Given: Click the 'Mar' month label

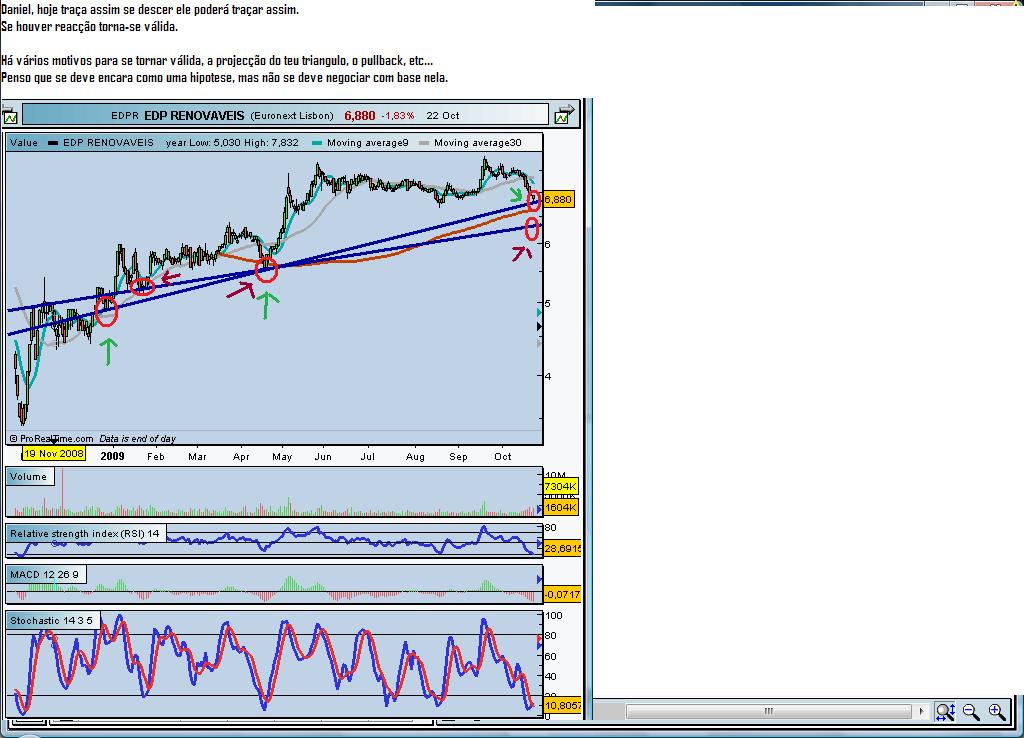Looking at the screenshot, I should tap(197, 457).
